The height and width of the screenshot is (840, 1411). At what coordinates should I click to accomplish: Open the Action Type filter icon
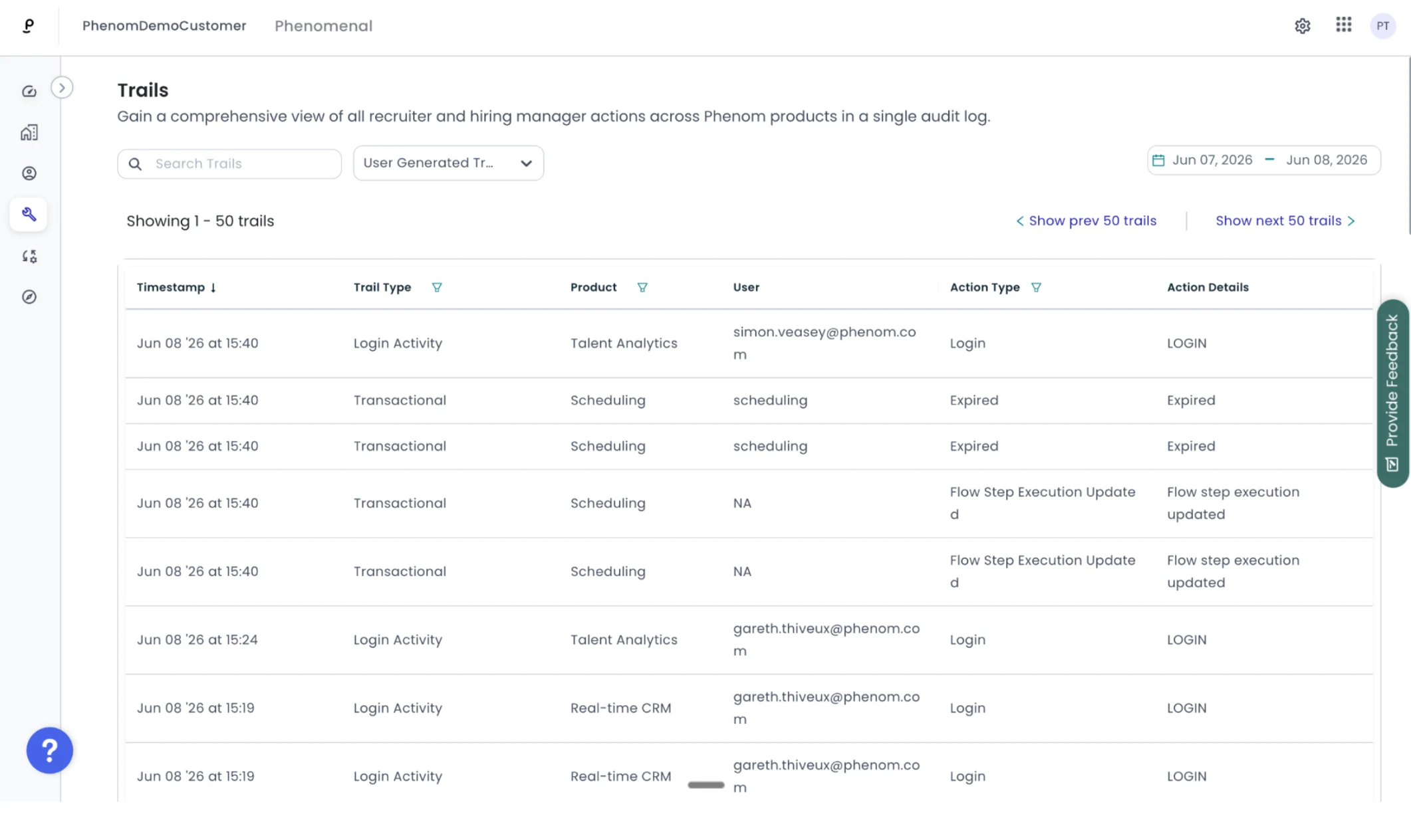pyautogui.click(x=1036, y=287)
